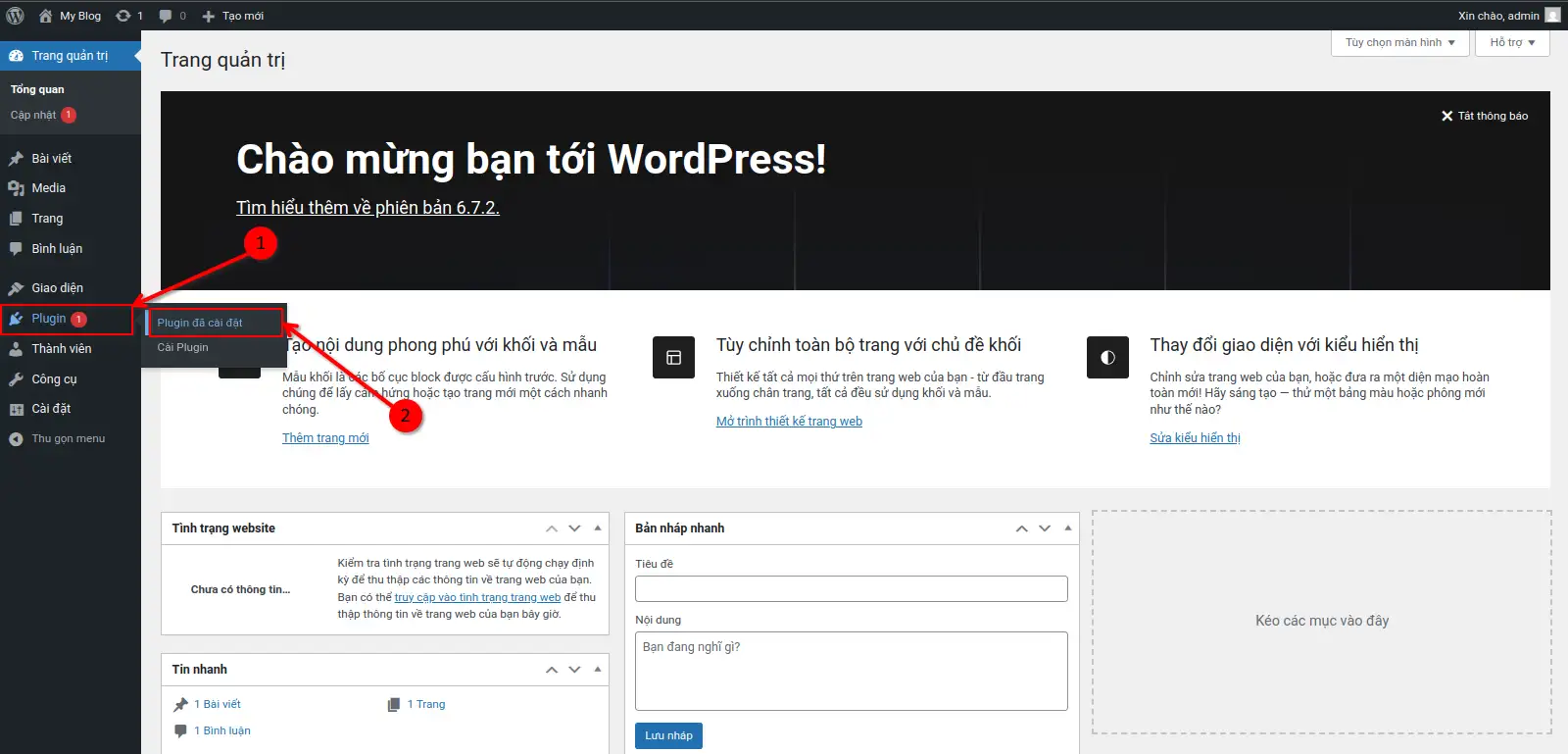This screenshot has height=754, width=1568.
Task: Open the Hỗ trợ help dropdown
Action: pyautogui.click(x=1512, y=43)
